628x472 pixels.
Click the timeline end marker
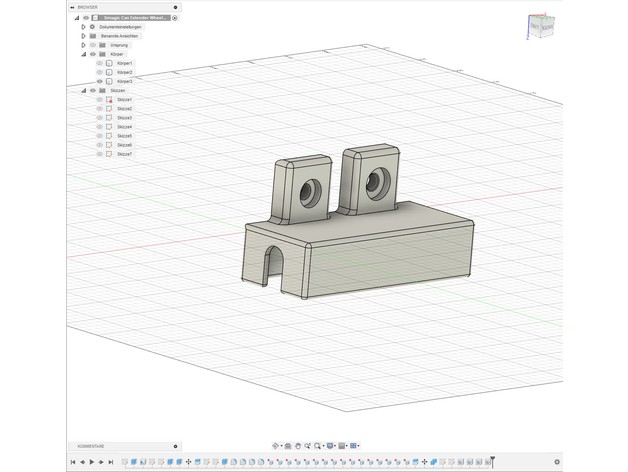tap(492, 461)
